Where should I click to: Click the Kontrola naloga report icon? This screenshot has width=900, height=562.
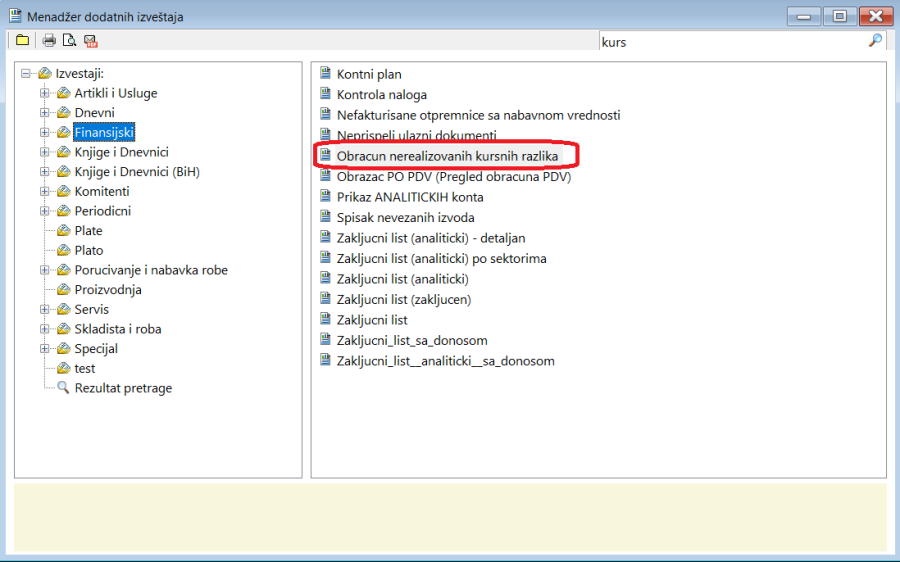coord(325,94)
